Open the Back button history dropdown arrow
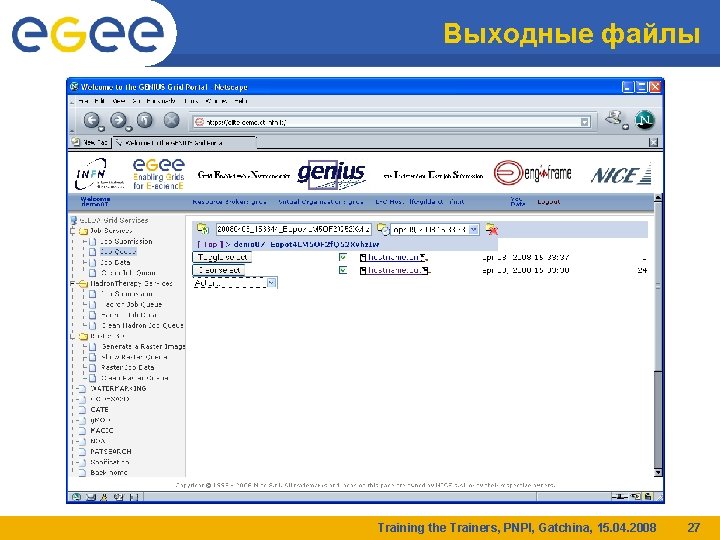Viewport: 720px width, 540px height. pos(102,129)
